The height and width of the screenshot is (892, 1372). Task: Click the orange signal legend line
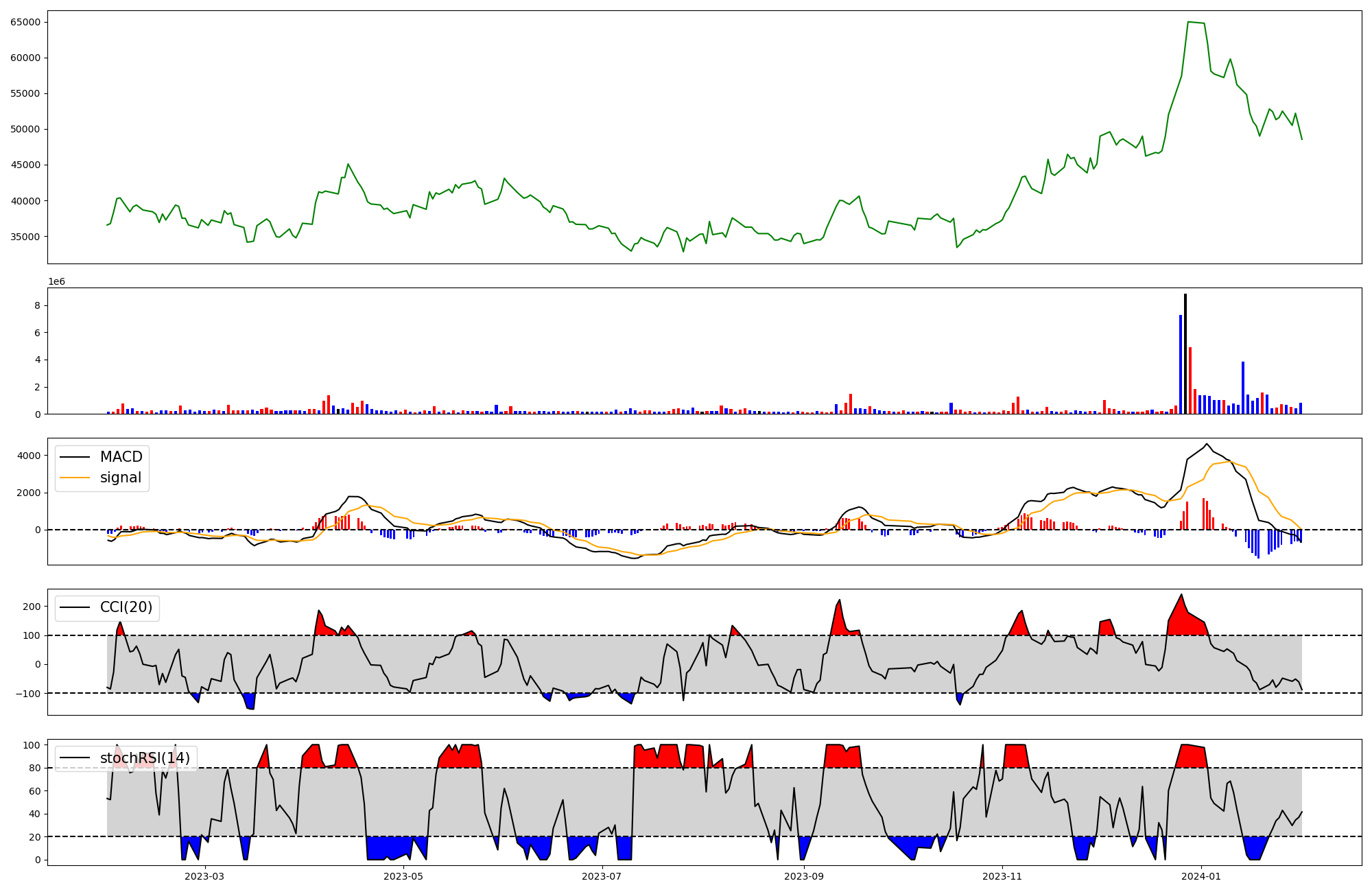click(75, 478)
